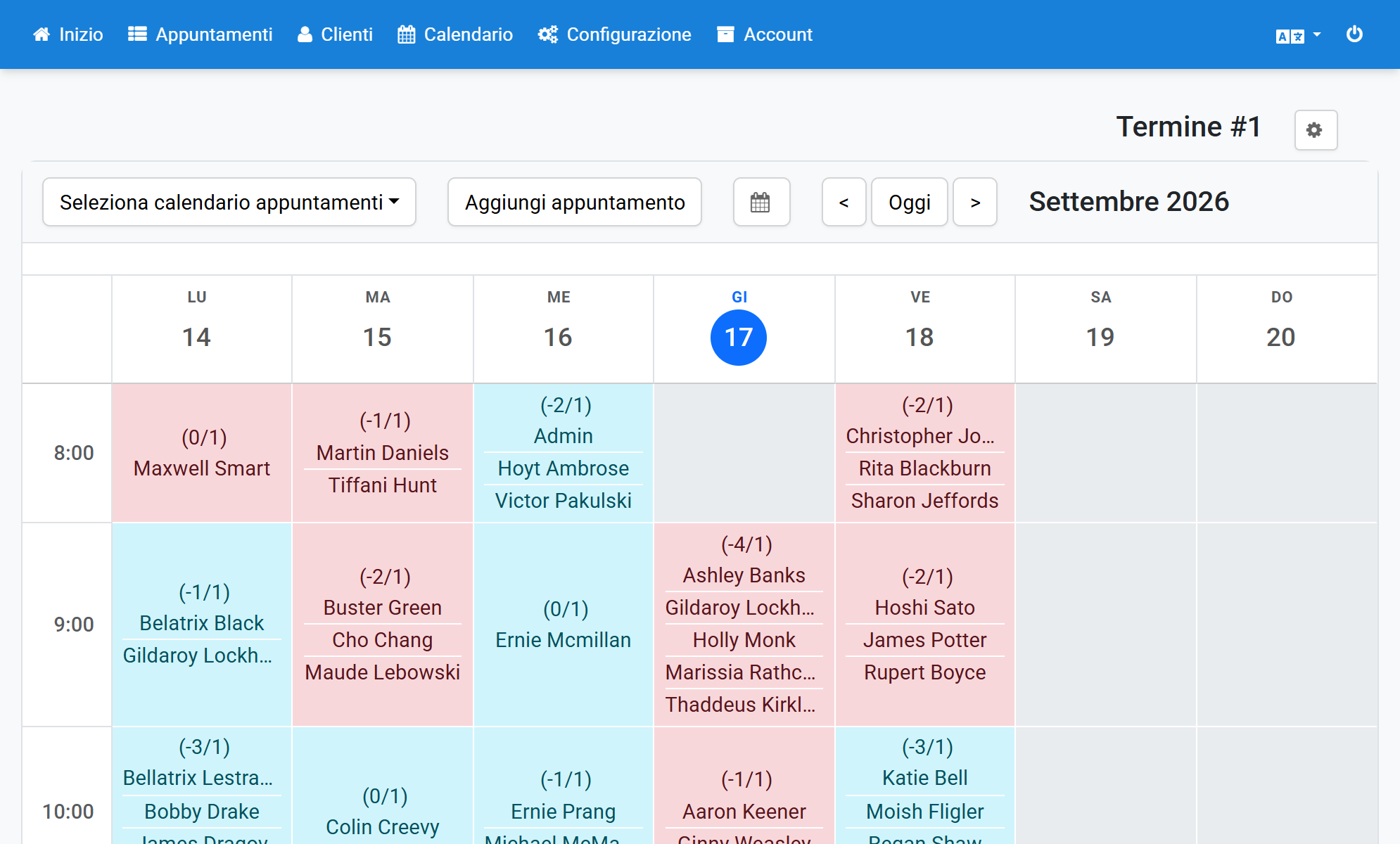Click Ernie Prang appointment
This screenshot has height=844, width=1400.
(x=564, y=812)
